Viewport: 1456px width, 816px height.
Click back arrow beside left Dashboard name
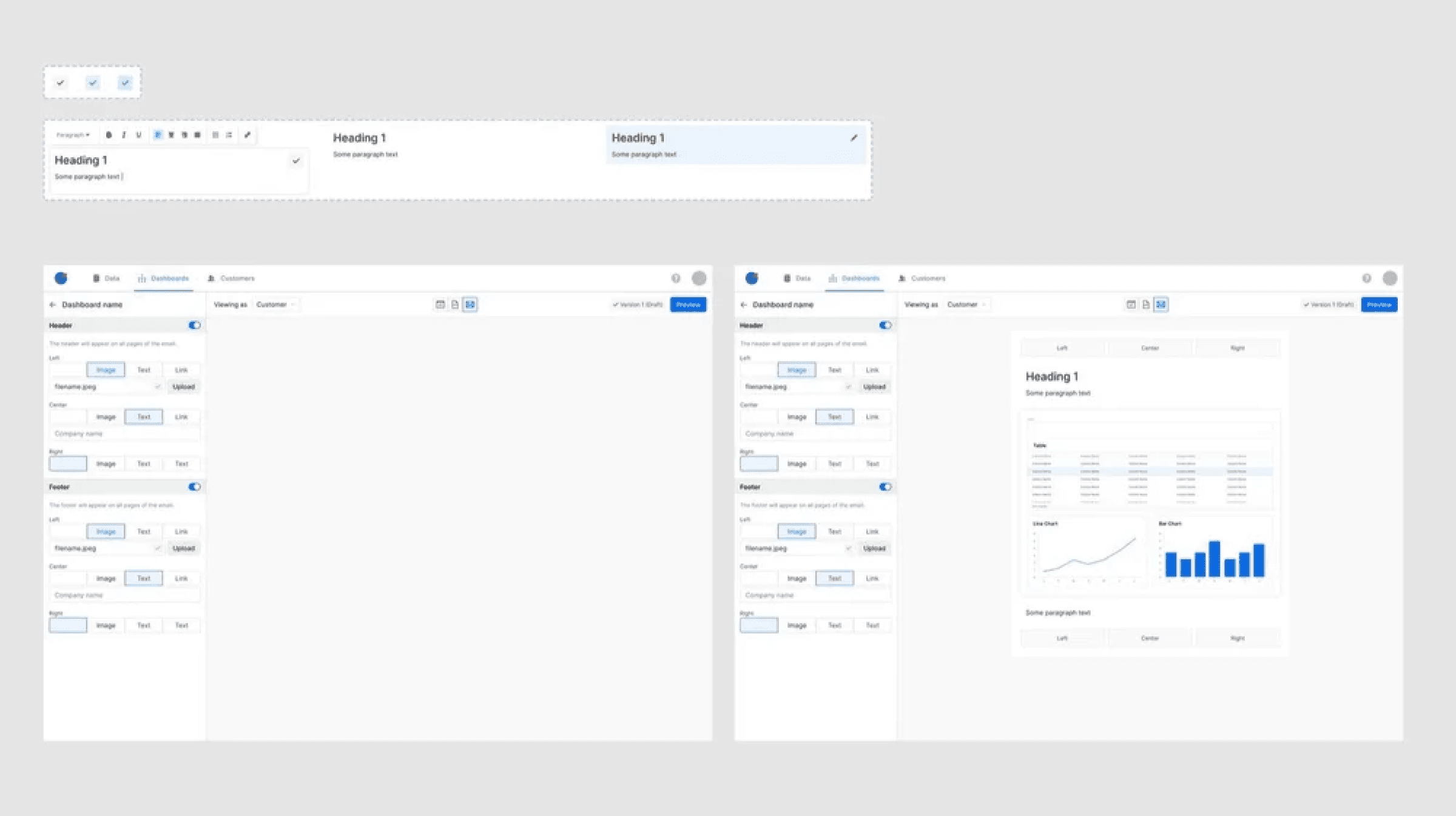pyautogui.click(x=53, y=305)
